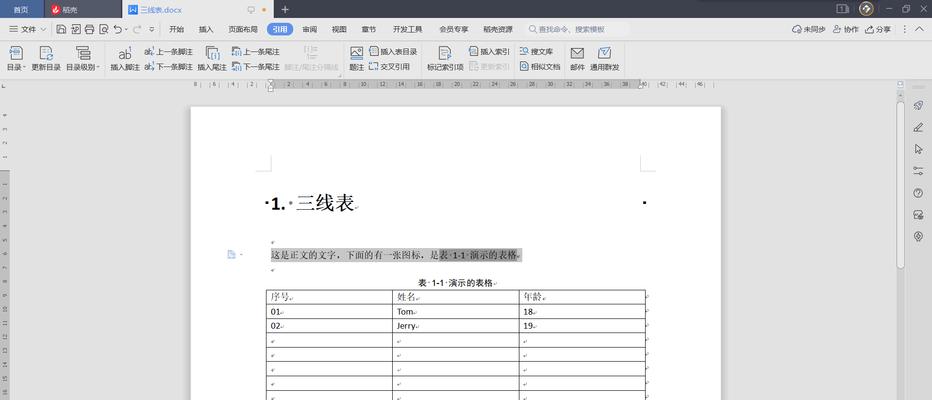Open the 会员专享 tab

[x=454, y=29]
